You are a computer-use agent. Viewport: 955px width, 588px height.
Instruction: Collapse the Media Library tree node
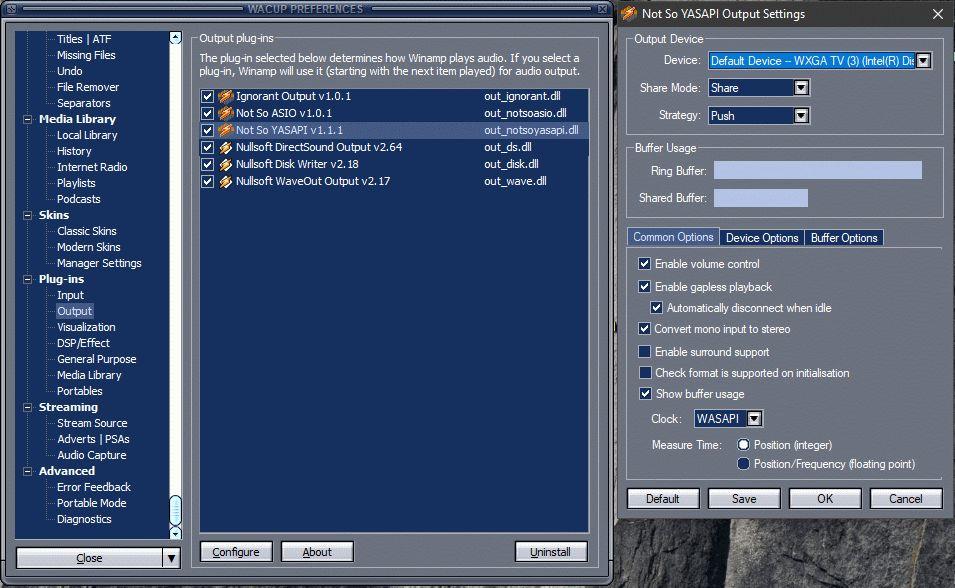[x=27, y=119]
